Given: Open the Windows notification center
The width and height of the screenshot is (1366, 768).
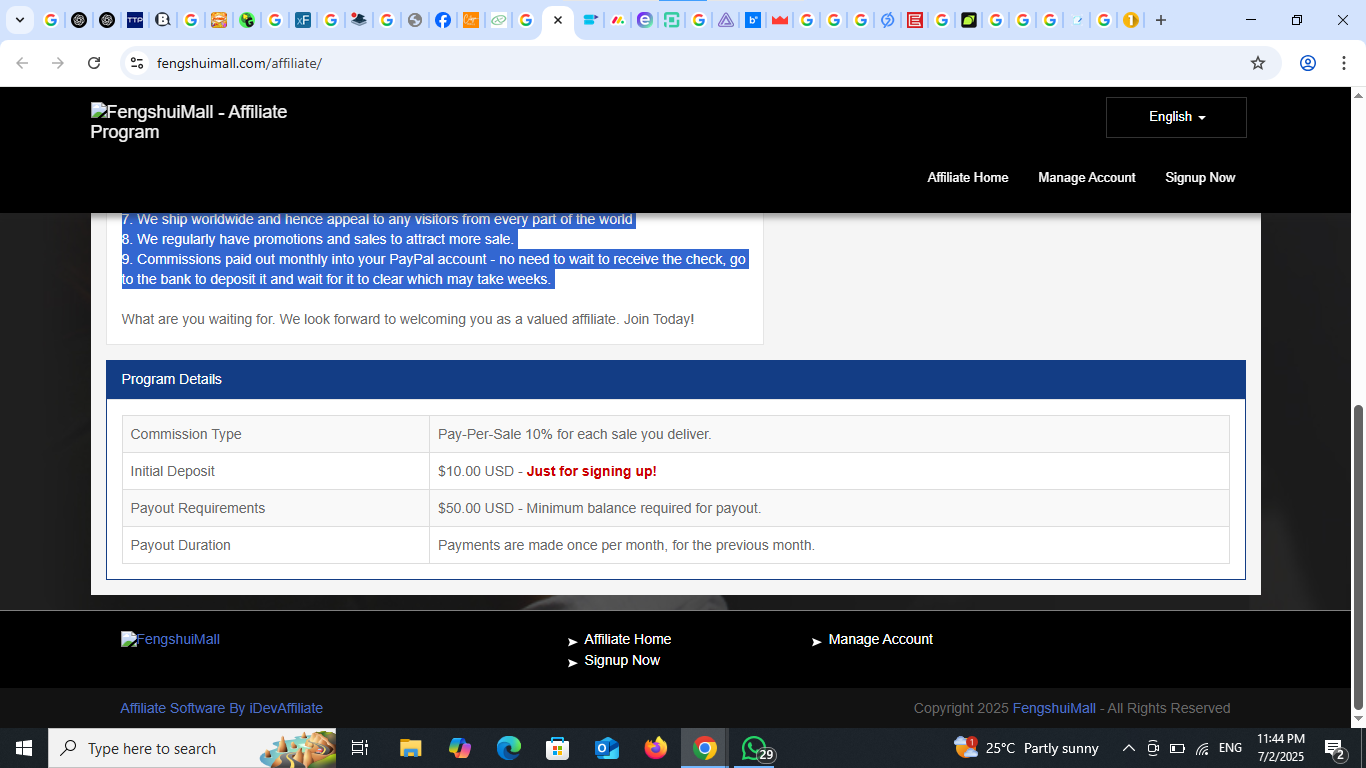Looking at the screenshot, I should pyautogui.click(x=1334, y=748).
